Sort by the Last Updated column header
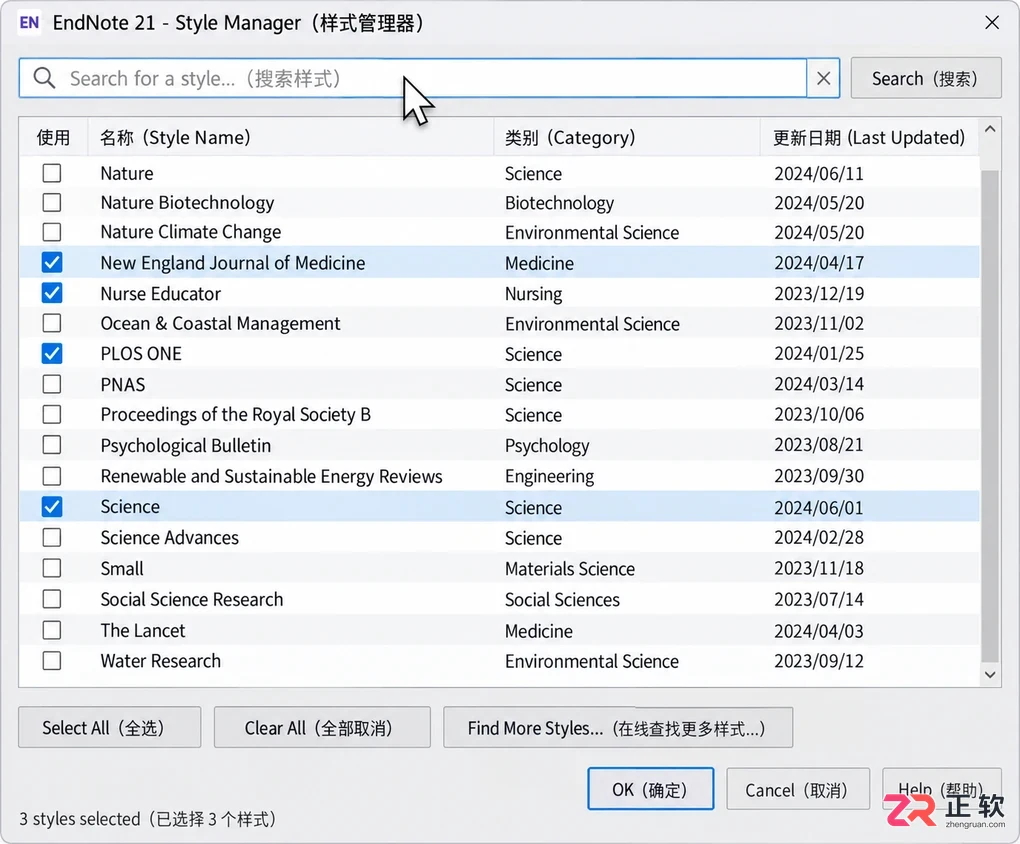The height and width of the screenshot is (844, 1020). pyautogui.click(x=869, y=137)
